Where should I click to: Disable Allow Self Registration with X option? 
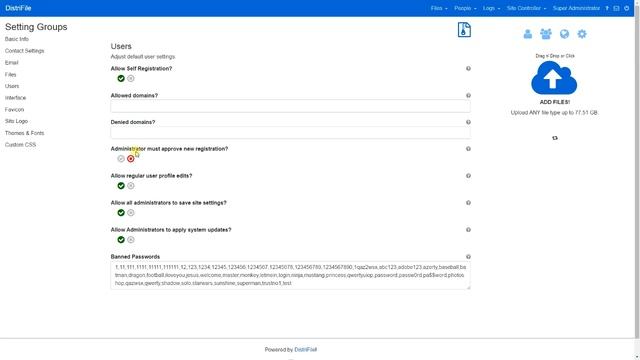pyautogui.click(x=131, y=78)
